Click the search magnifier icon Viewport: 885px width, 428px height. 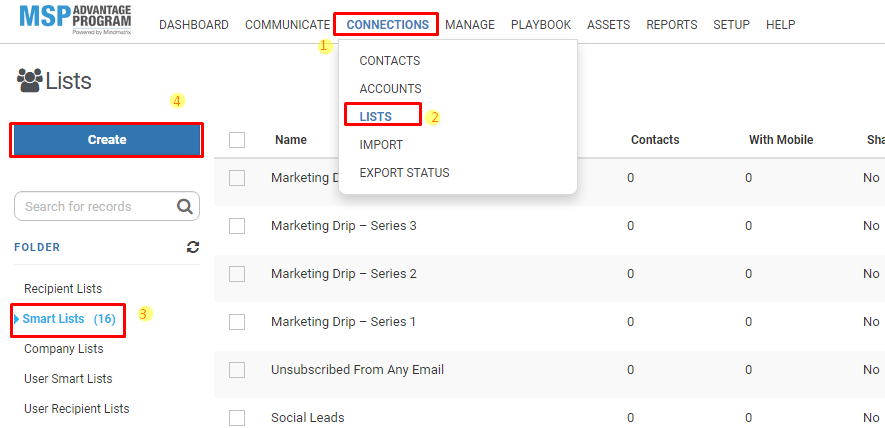(185, 206)
